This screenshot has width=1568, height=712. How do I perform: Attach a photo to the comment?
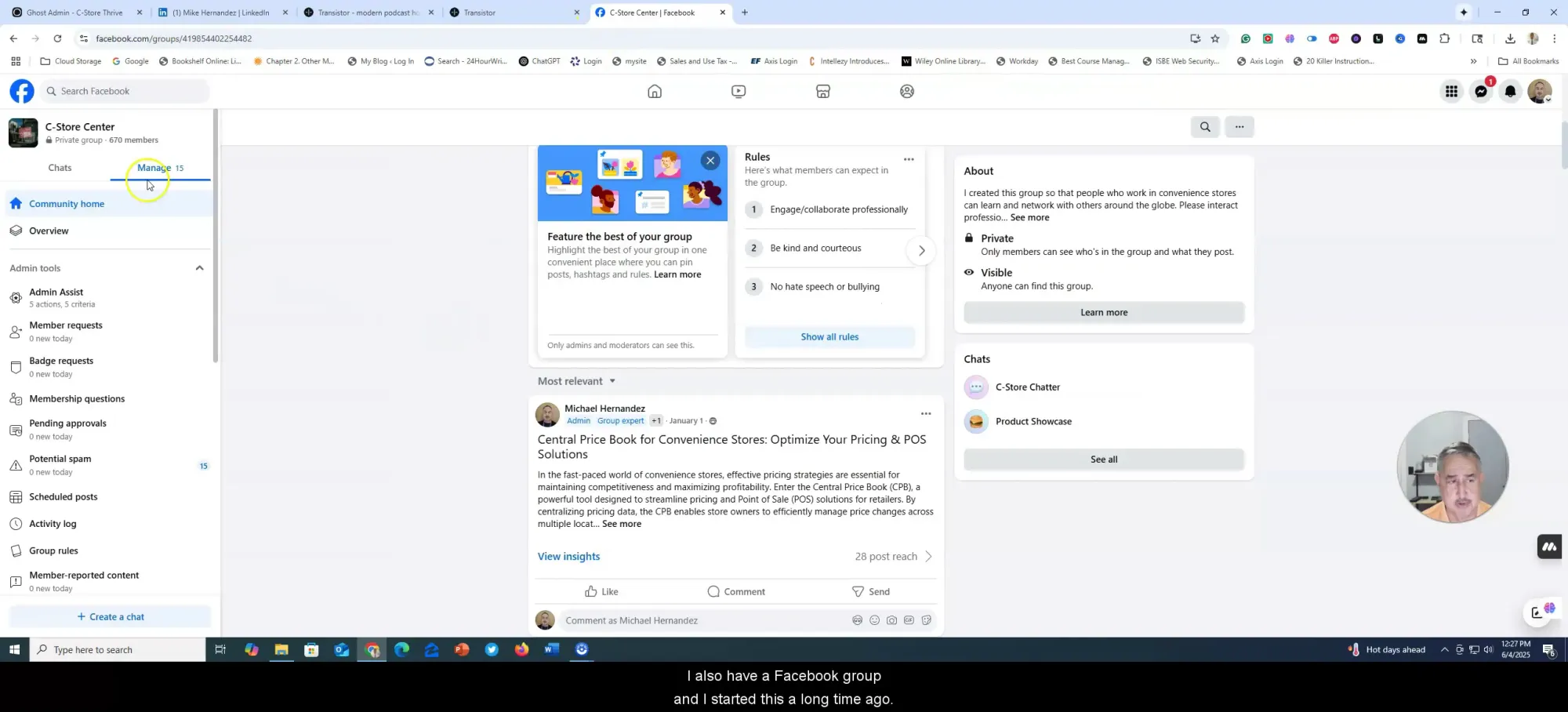pos(892,620)
